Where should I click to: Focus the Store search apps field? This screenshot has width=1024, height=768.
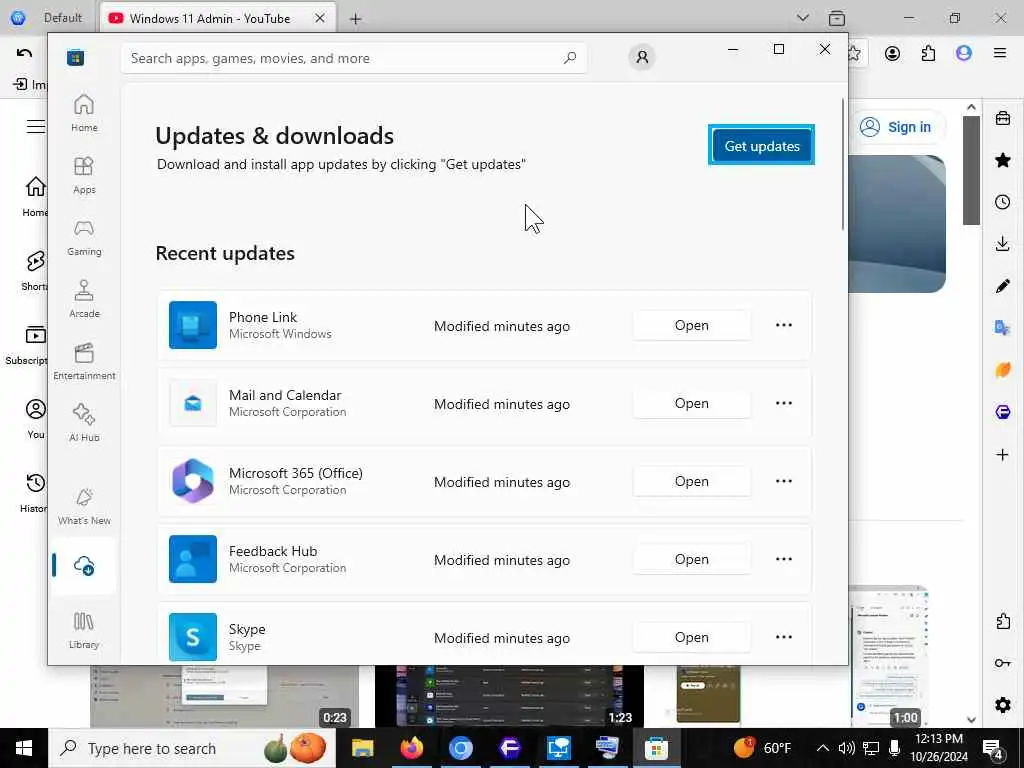353,58
